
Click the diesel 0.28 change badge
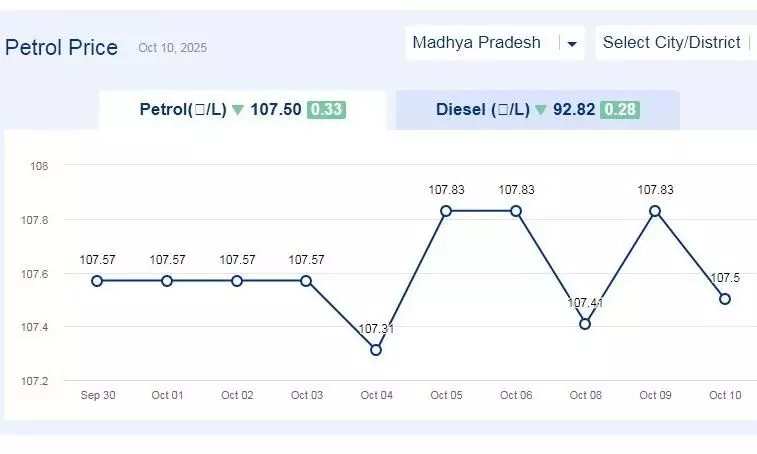point(619,110)
